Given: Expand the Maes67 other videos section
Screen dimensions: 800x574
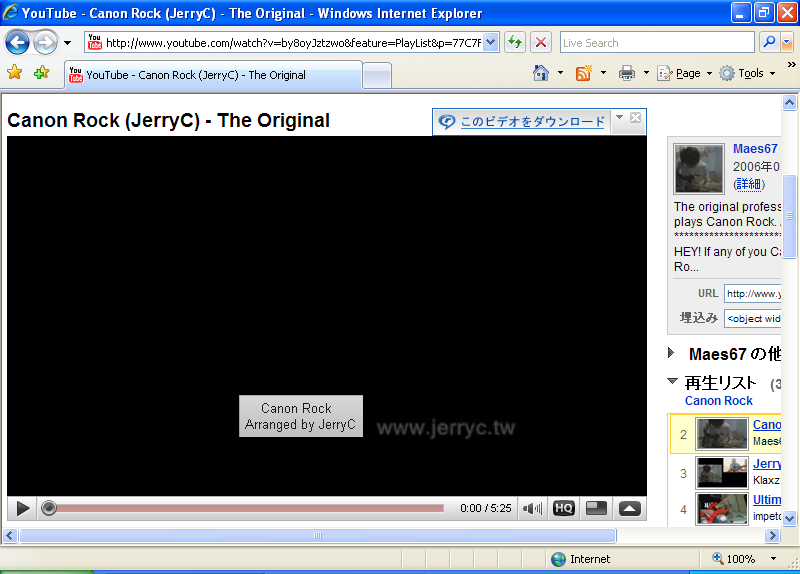Looking at the screenshot, I should 671,353.
